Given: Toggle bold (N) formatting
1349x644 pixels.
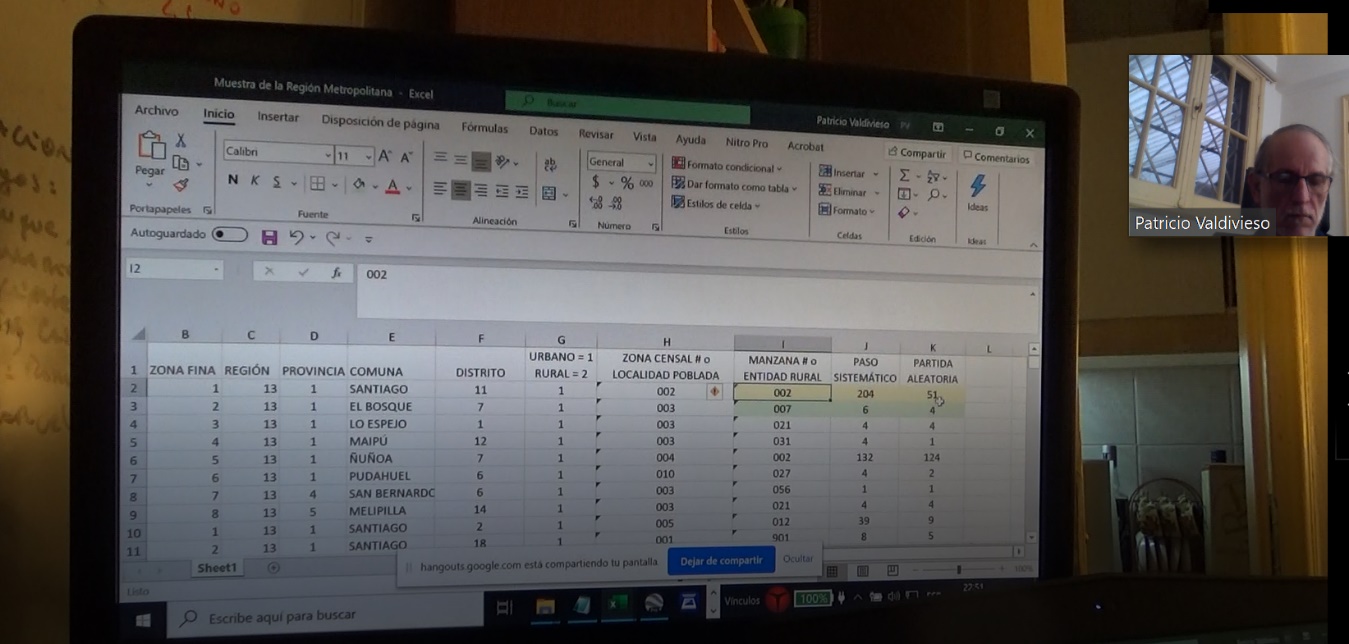Looking at the screenshot, I should 233,181.
